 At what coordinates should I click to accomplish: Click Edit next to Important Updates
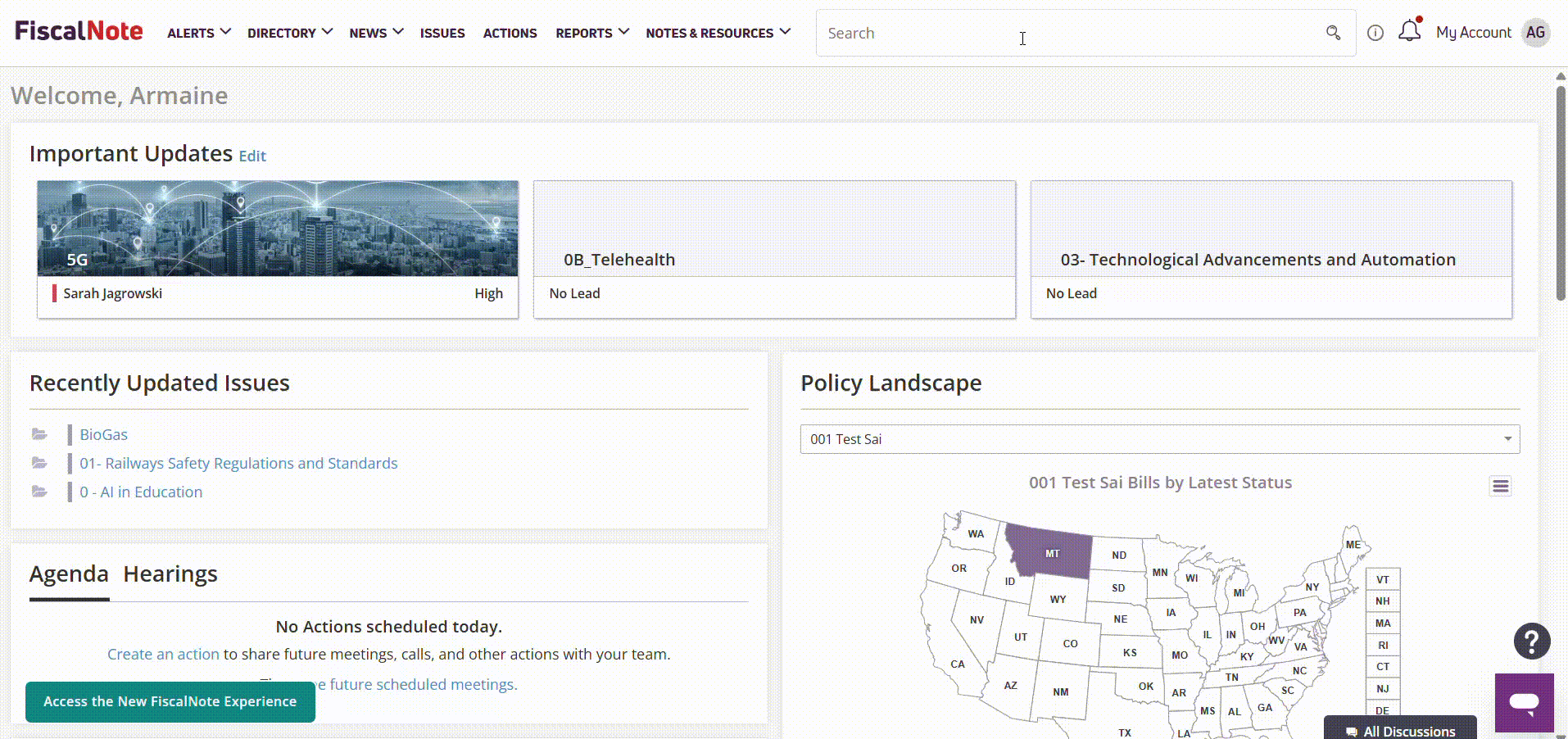[252, 156]
